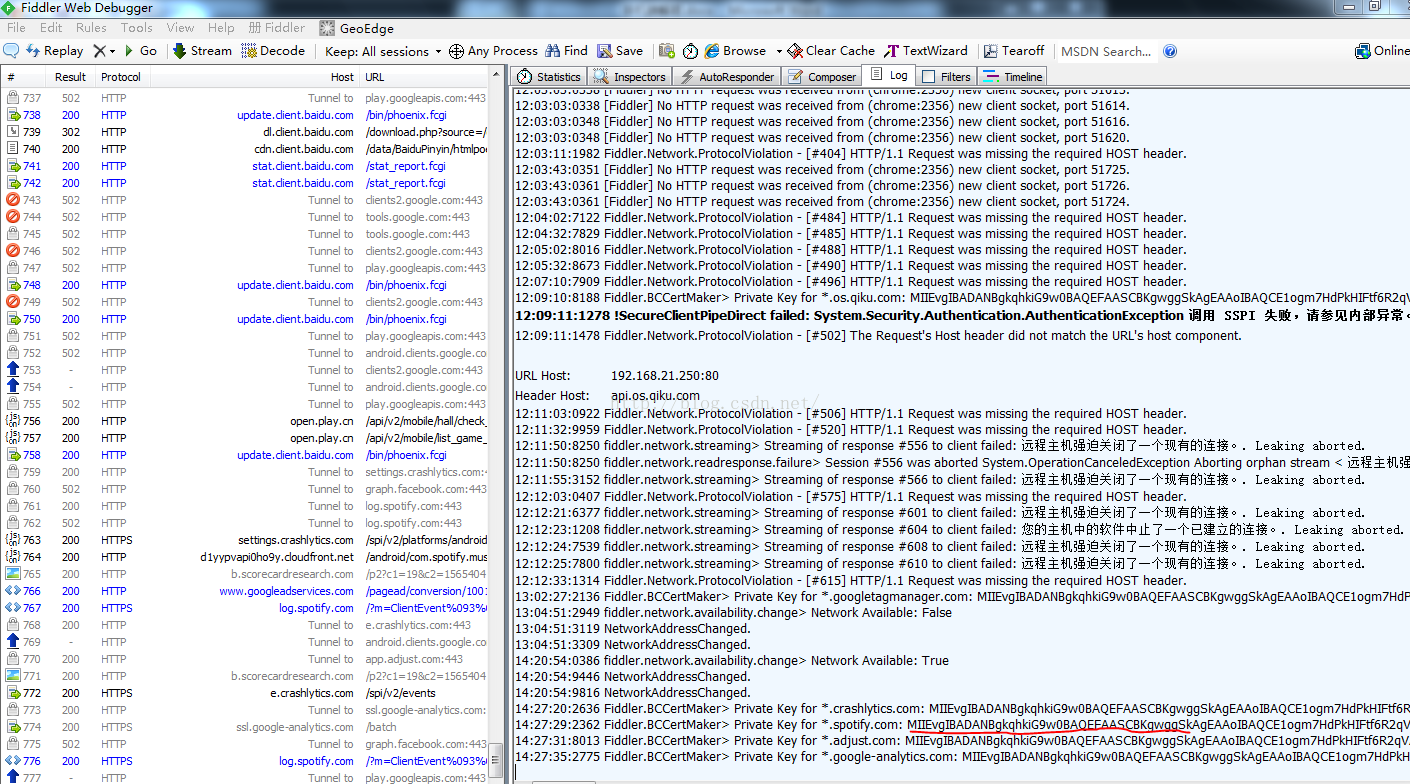Open the TextWizard tool
Viewport: 1410px width, 784px height.
click(925, 51)
